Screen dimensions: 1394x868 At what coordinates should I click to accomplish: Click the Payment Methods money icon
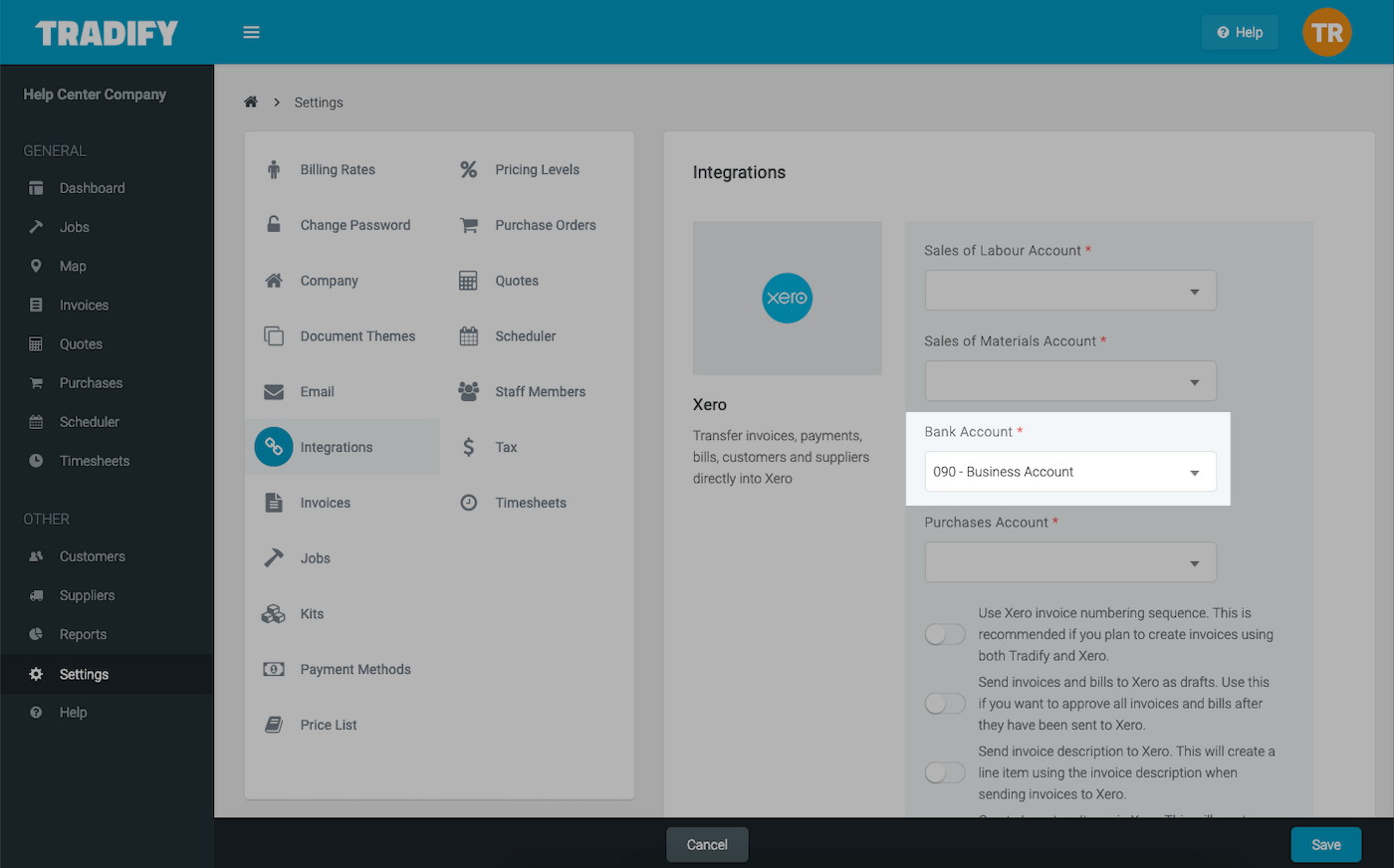click(274, 669)
